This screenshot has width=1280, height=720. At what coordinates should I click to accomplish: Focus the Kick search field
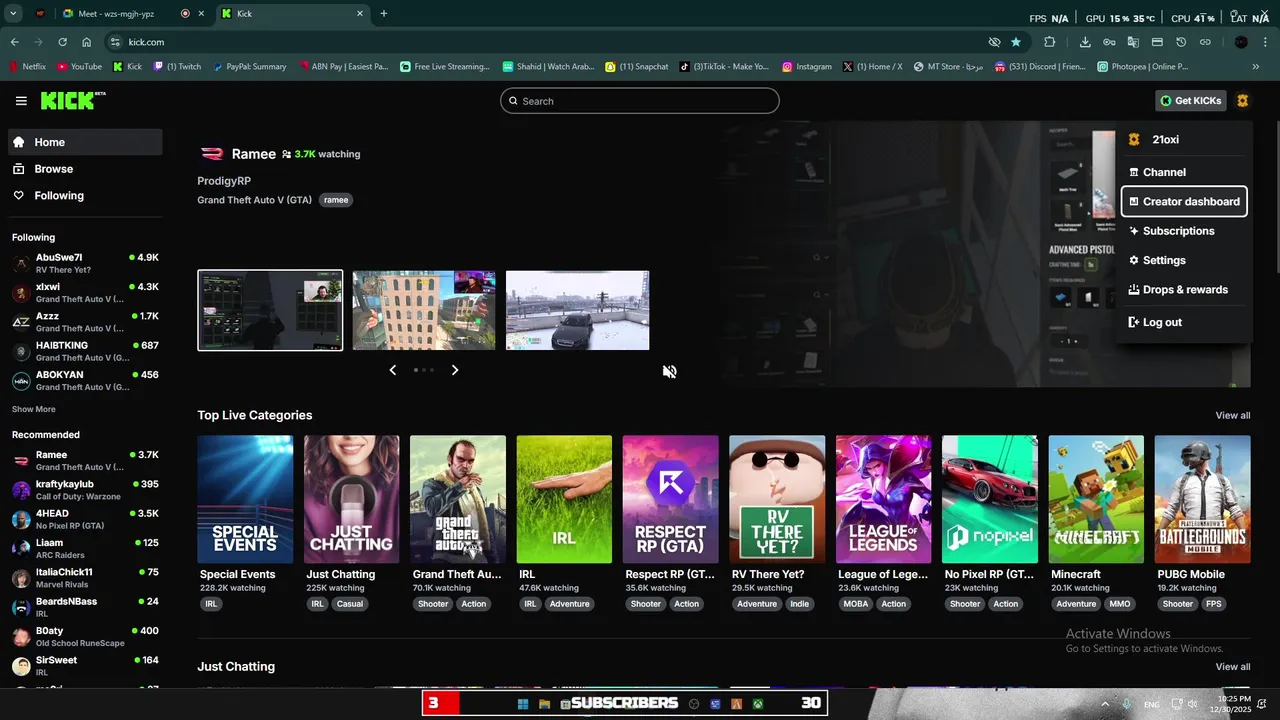[x=640, y=101]
